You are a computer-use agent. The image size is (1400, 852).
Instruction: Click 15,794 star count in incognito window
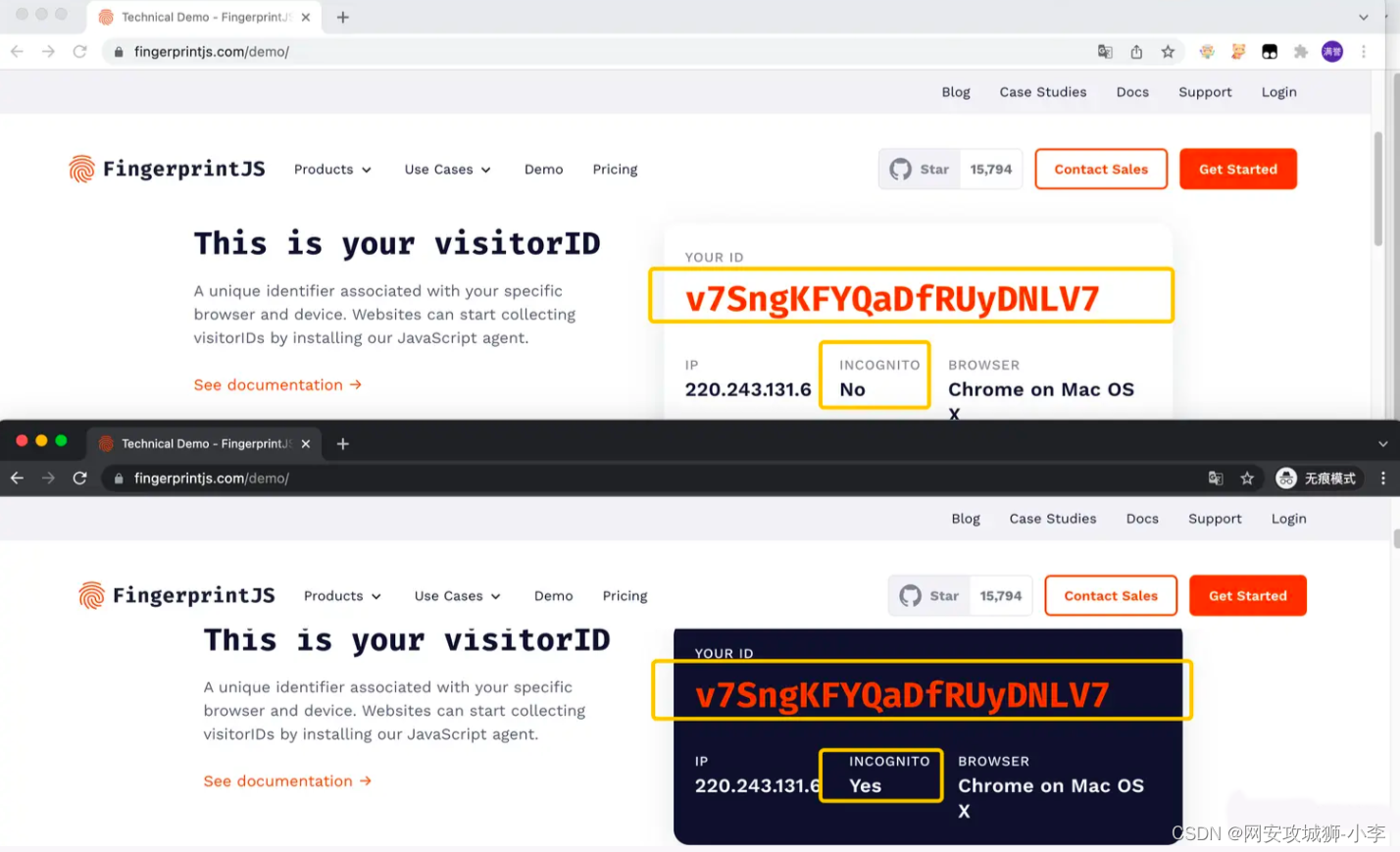pos(1001,596)
